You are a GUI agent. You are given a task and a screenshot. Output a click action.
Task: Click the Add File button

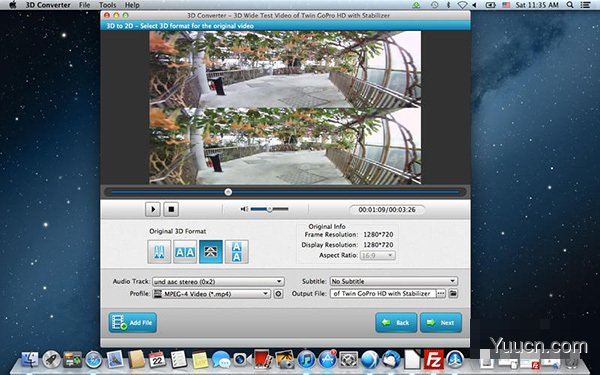pos(132,322)
